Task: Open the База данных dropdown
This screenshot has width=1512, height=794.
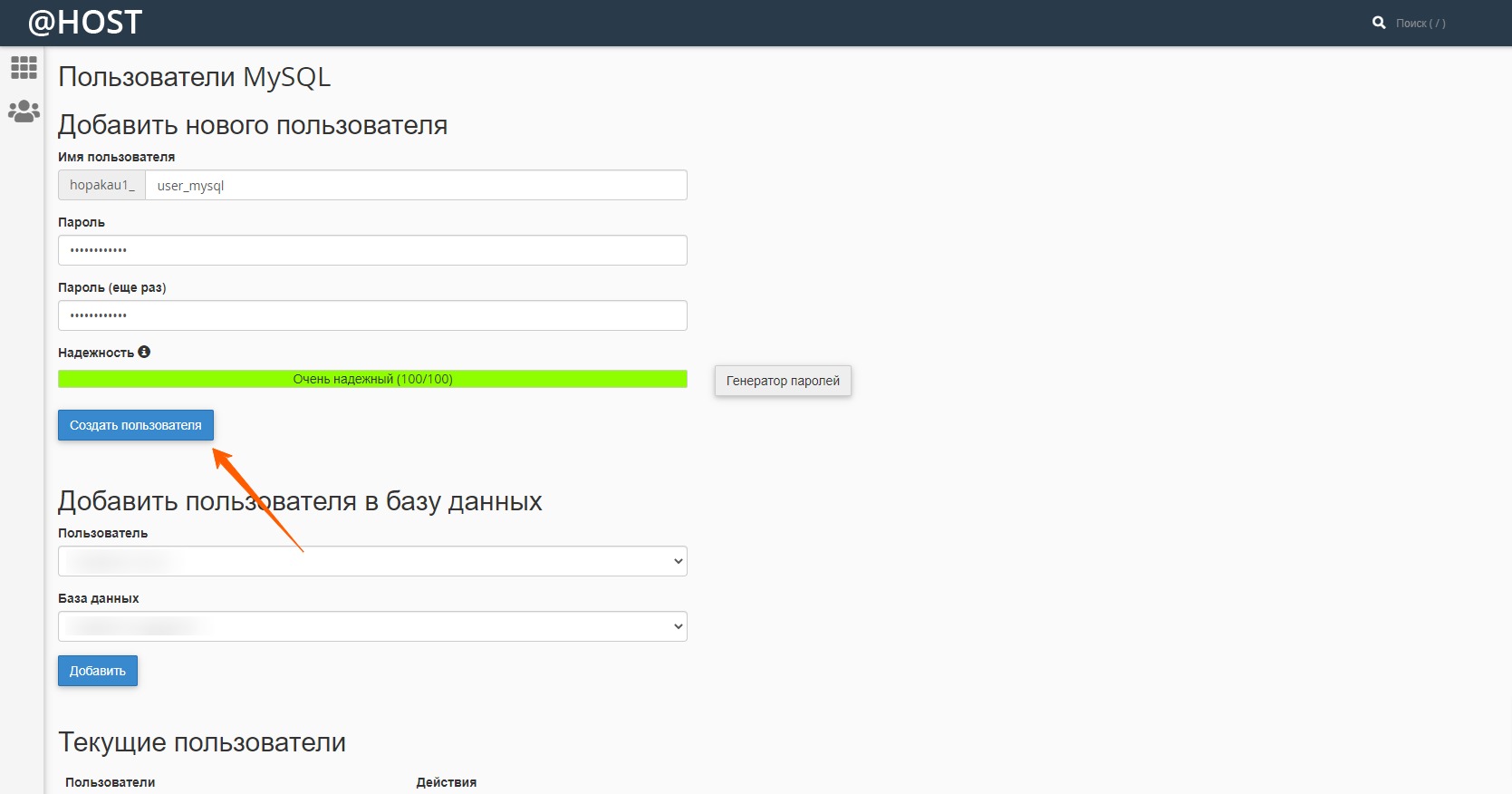Action: (x=372, y=626)
